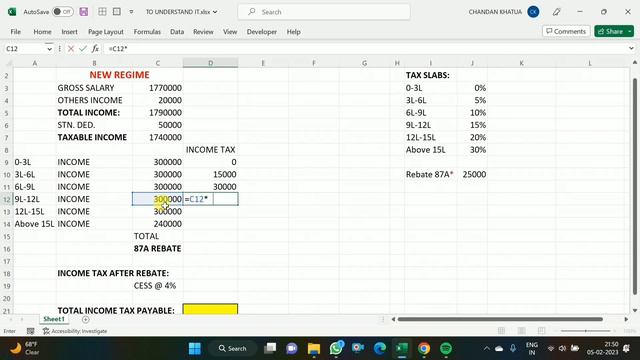The height and width of the screenshot is (360, 640).
Task: Click the pen Coming Soon icon
Action: pos(556,12)
